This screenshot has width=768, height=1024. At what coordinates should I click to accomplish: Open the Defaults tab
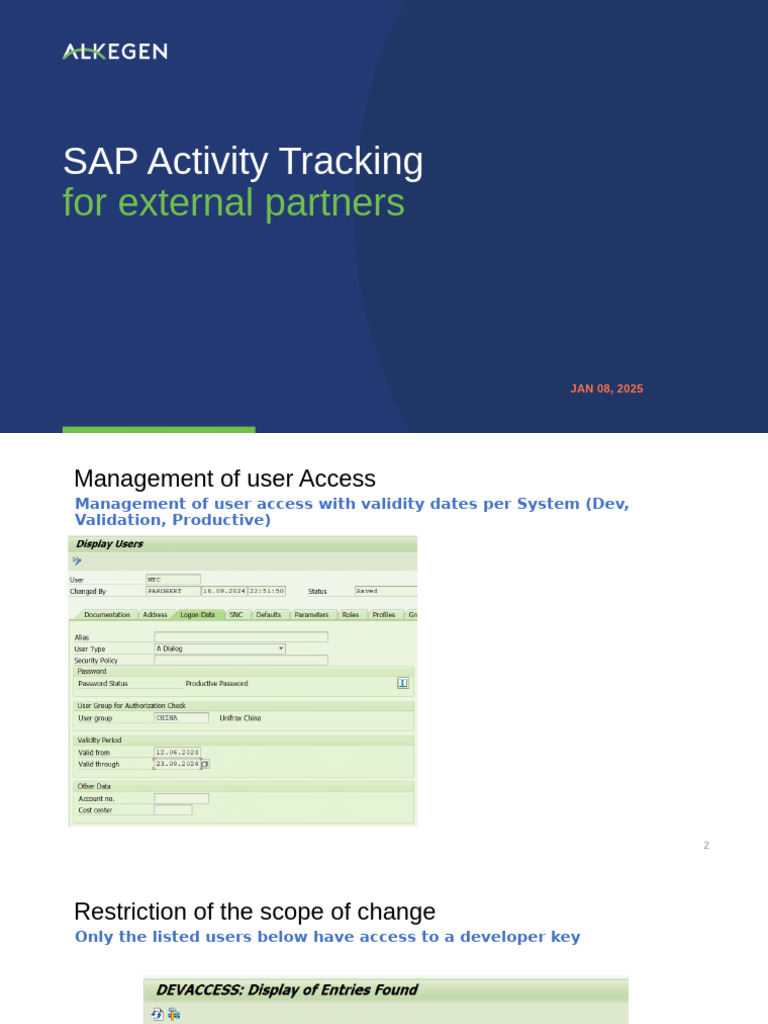click(268, 615)
